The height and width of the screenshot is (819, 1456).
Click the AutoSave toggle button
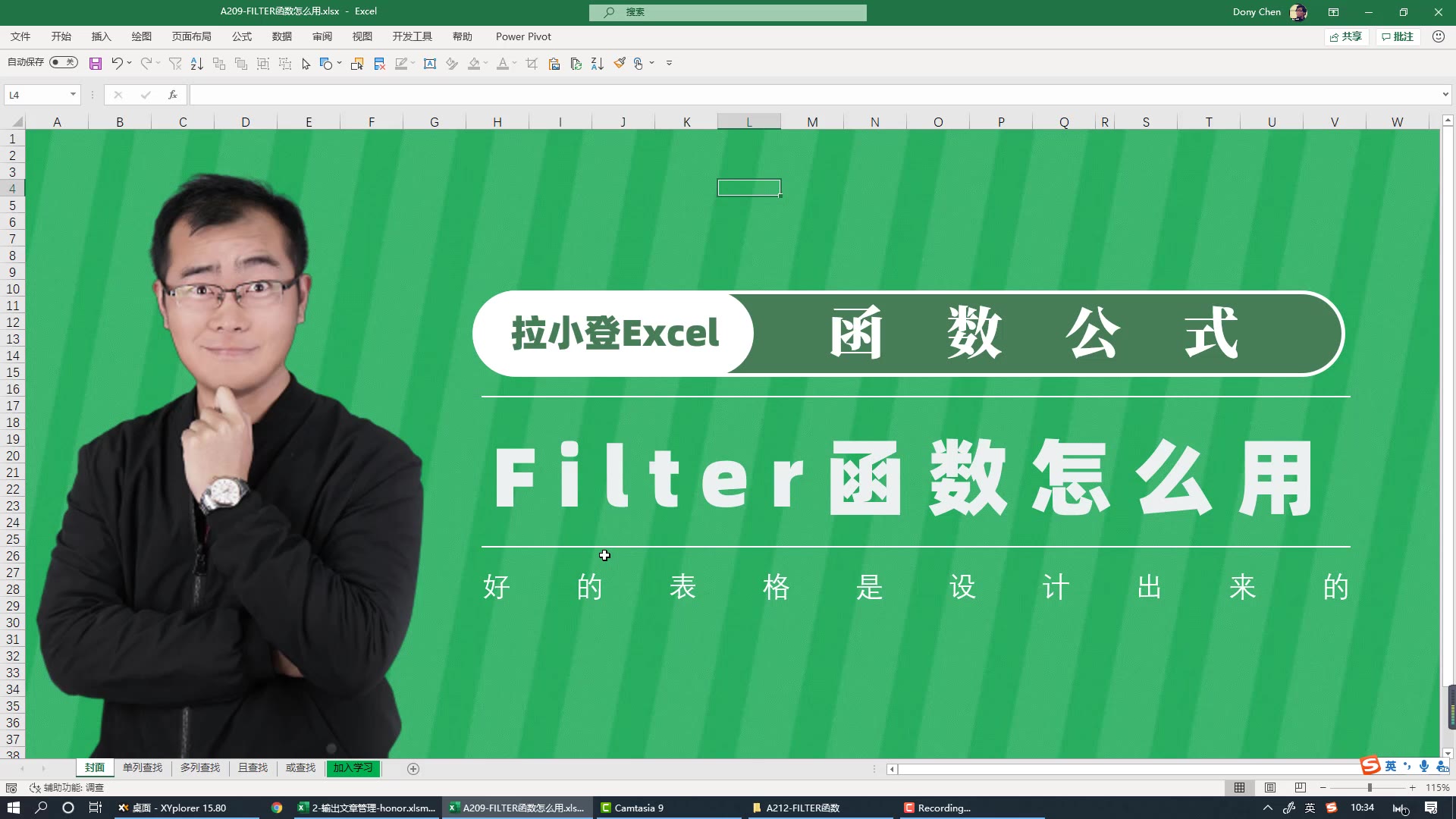pos(62,62)
